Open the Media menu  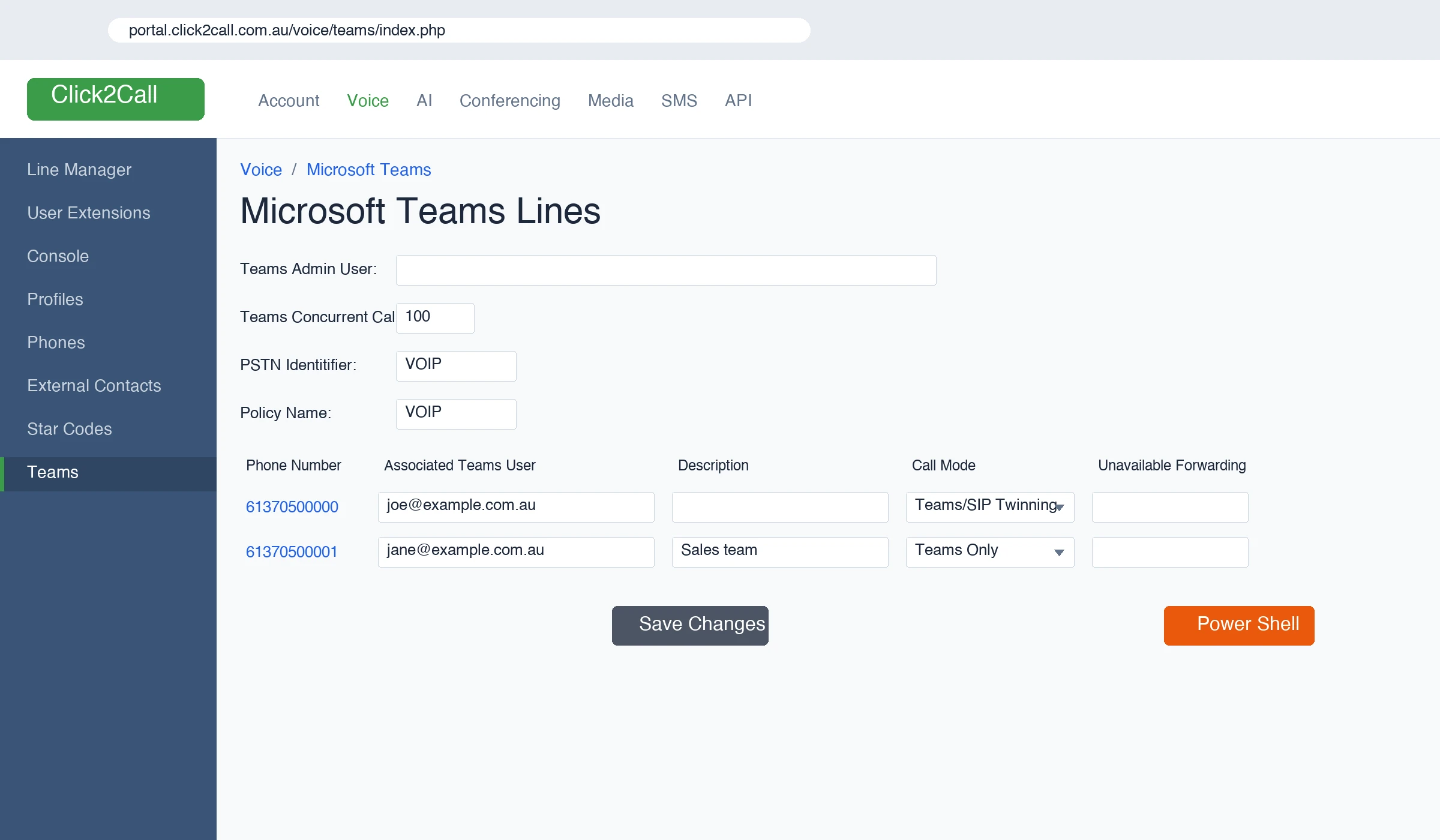tap(611, 100)
